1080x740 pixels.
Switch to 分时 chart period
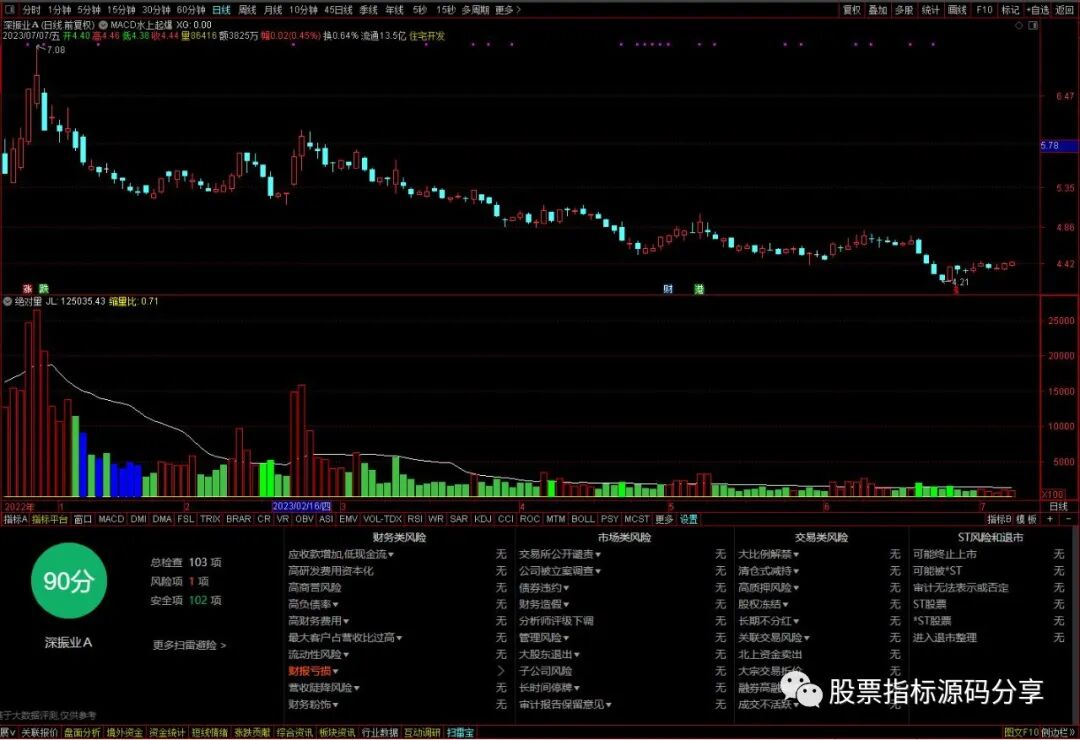tap(32, 10)
